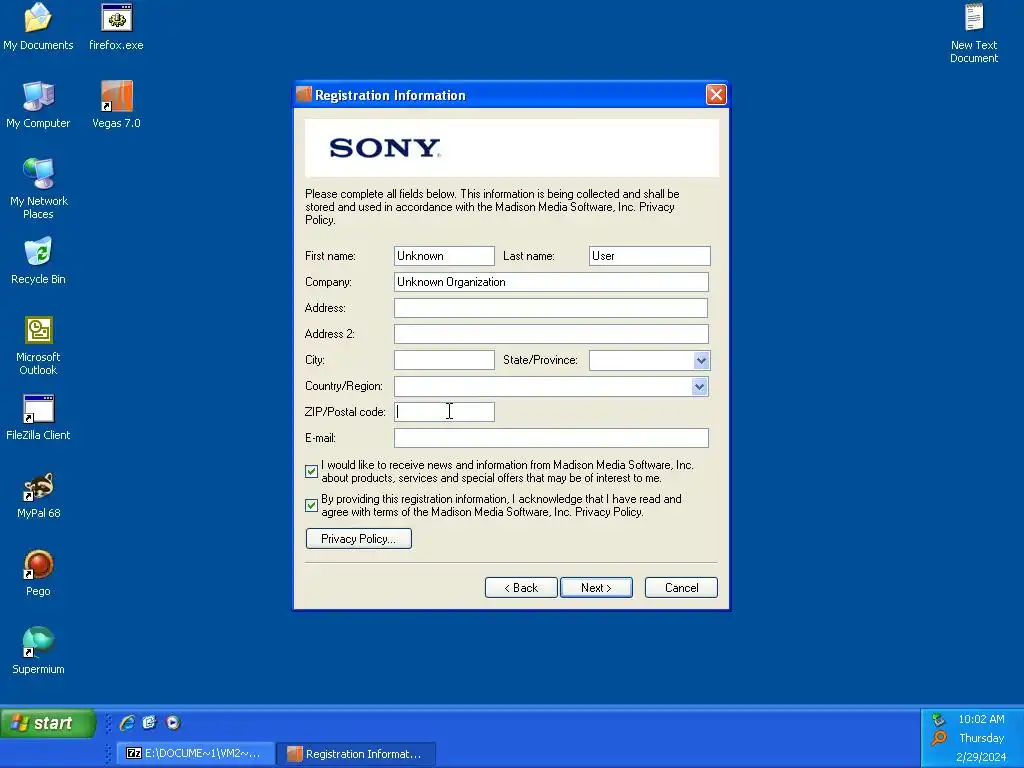The width and height of the screenshot is (1024, 768).
Task: Open My Documents desktop icon
Action: click(x=38, y=27)
